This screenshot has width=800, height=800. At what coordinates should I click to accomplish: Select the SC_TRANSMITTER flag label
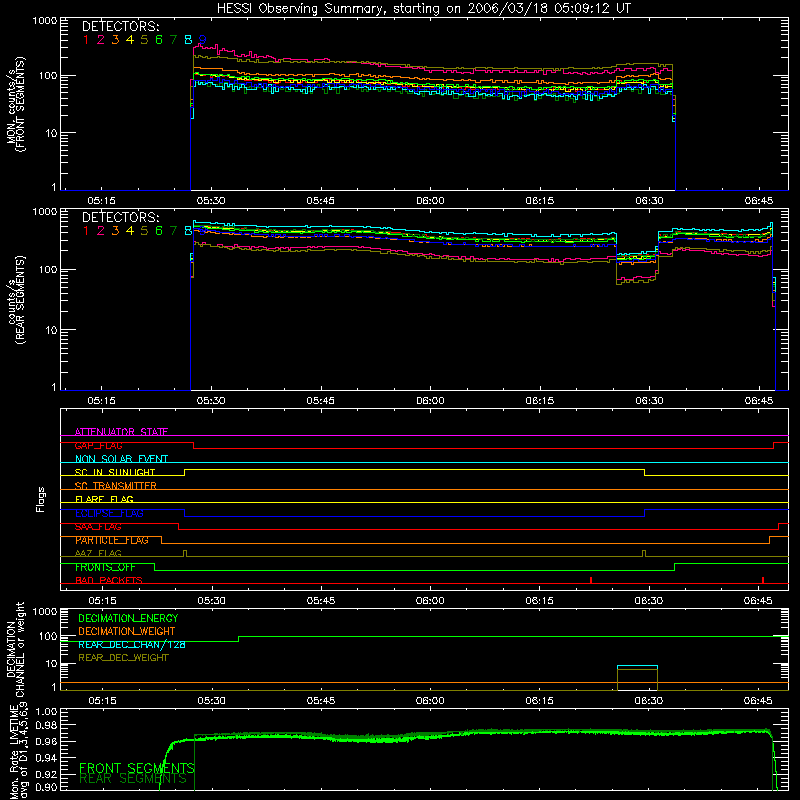click(115, 486)
